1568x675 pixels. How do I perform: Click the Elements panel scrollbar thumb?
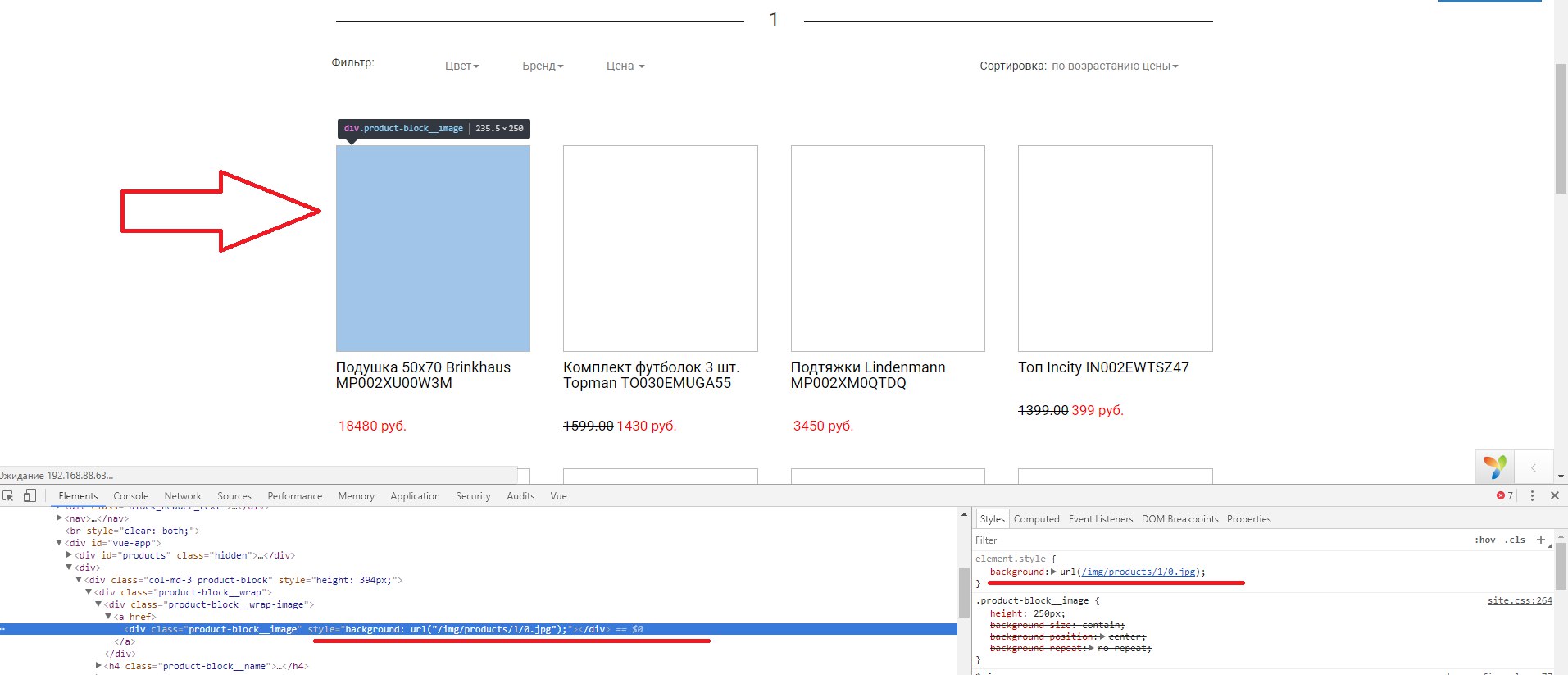[x=964, y=591]
